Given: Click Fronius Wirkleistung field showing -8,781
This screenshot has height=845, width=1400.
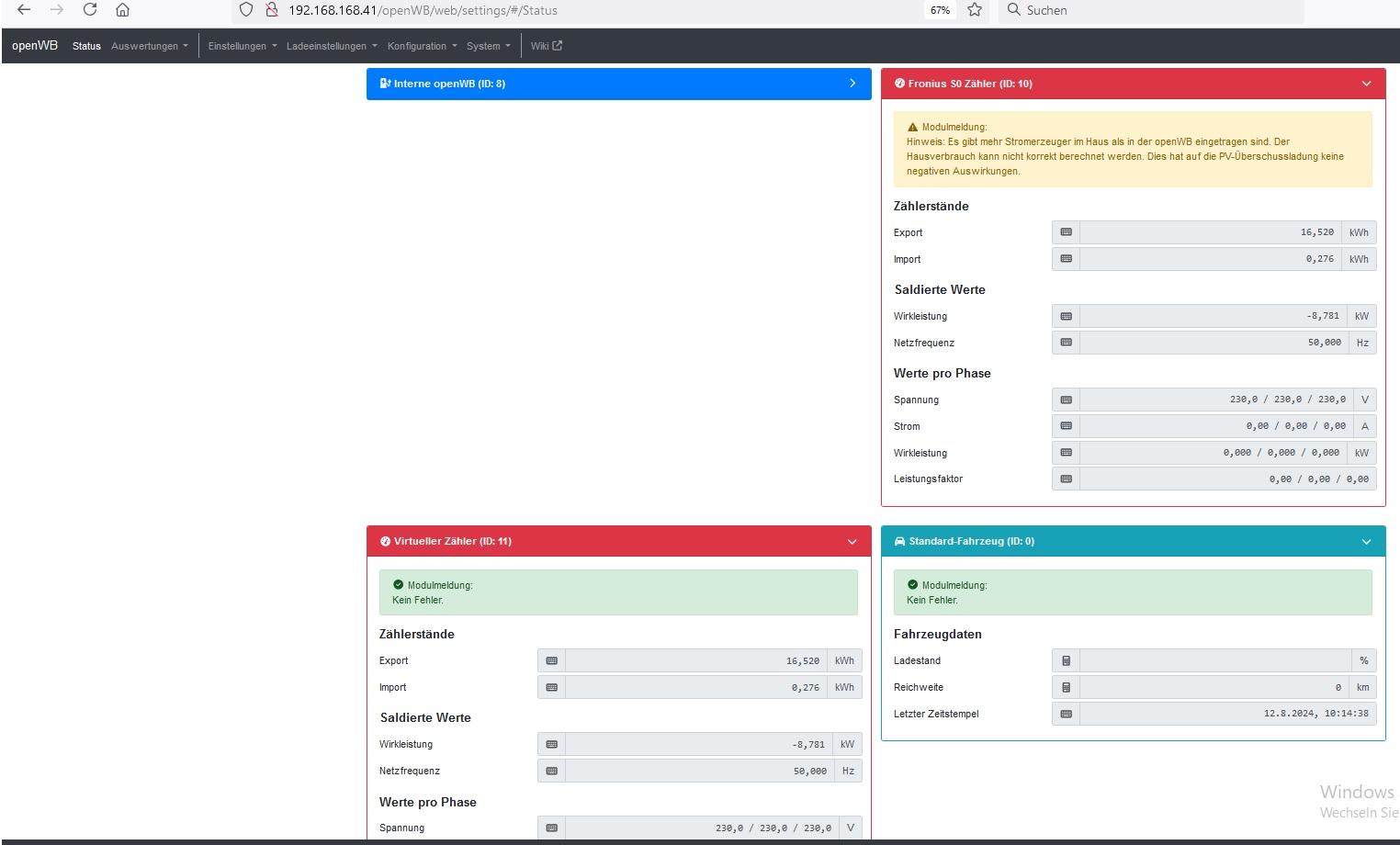Looking at the screenshot, I should pos(1214,316).
